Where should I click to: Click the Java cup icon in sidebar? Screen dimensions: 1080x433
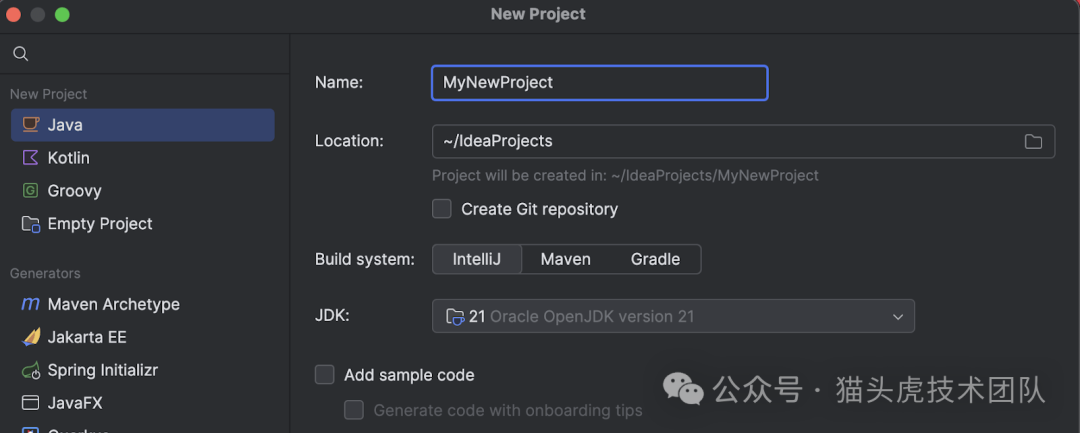point(31,125)
